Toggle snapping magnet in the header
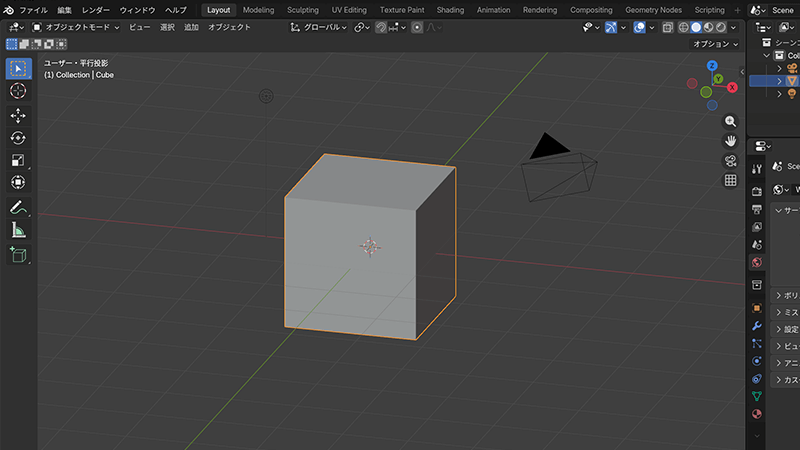 point(382,27)
